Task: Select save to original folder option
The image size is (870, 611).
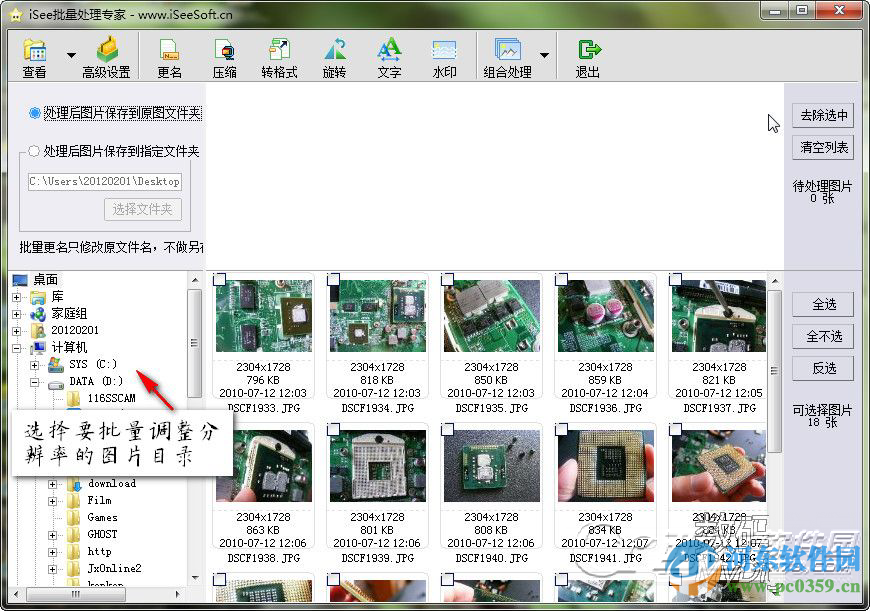Action: pyautogui.click(x=32, y=112)
